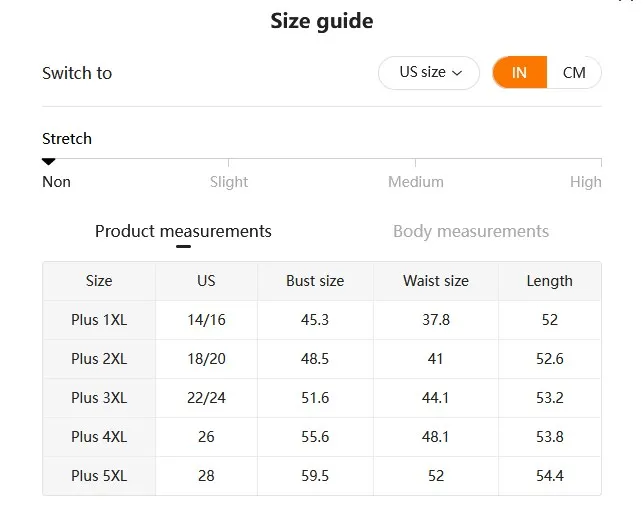
Task: Click the Plus 3XL size row
Action: pos(99,398)
